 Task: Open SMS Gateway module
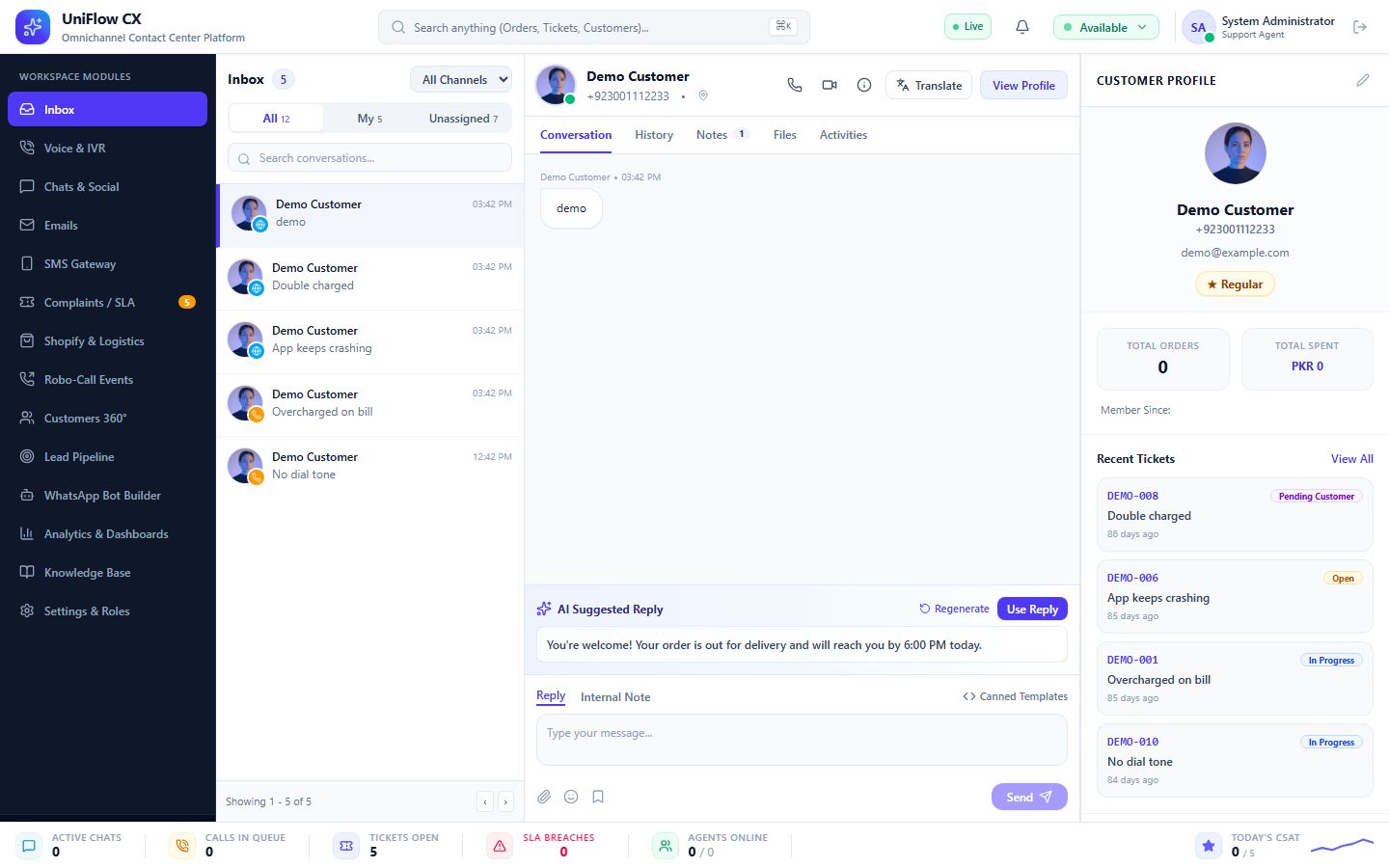tap(107, 263)
